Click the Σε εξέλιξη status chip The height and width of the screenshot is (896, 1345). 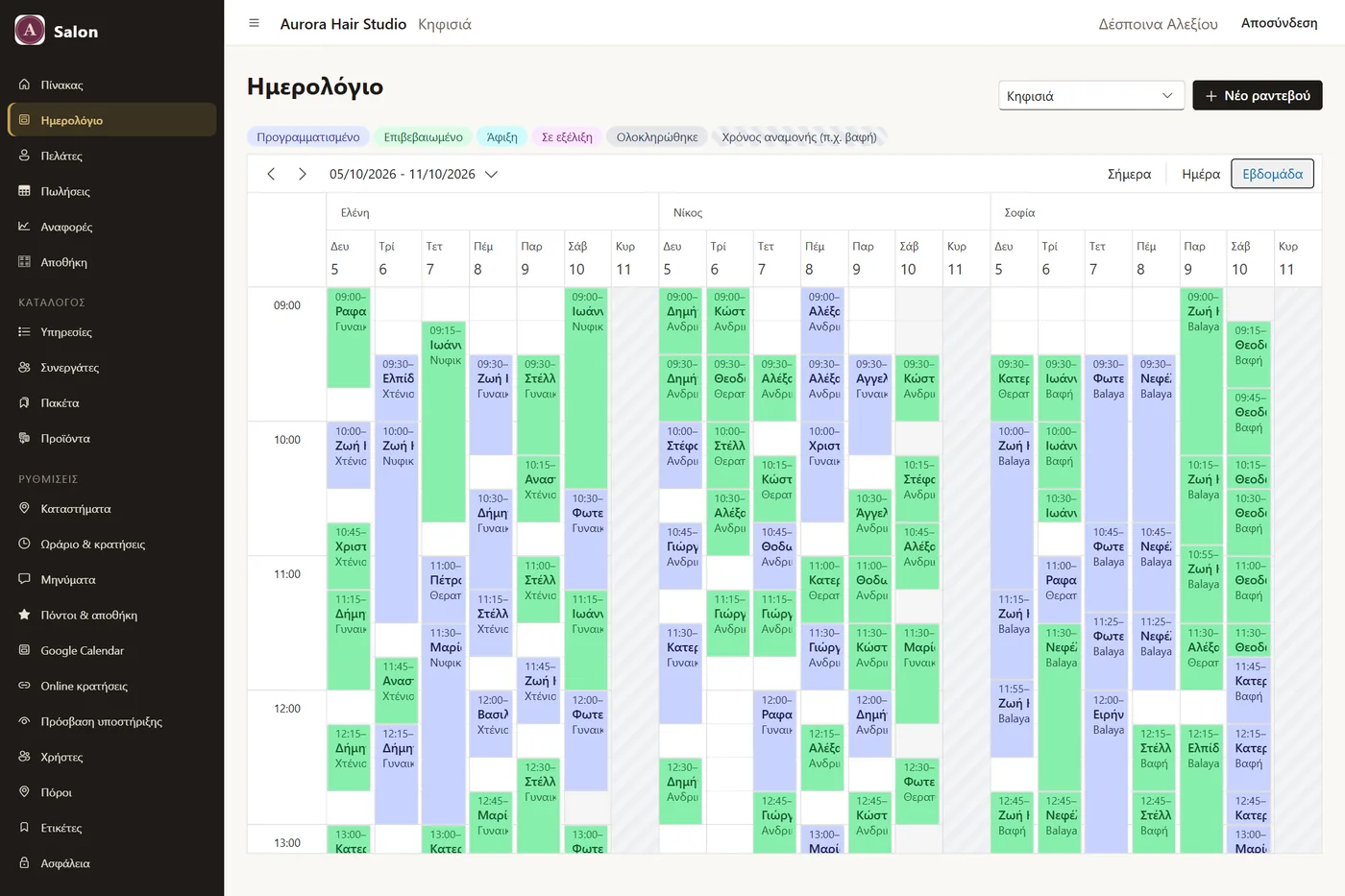pos(567,137)
